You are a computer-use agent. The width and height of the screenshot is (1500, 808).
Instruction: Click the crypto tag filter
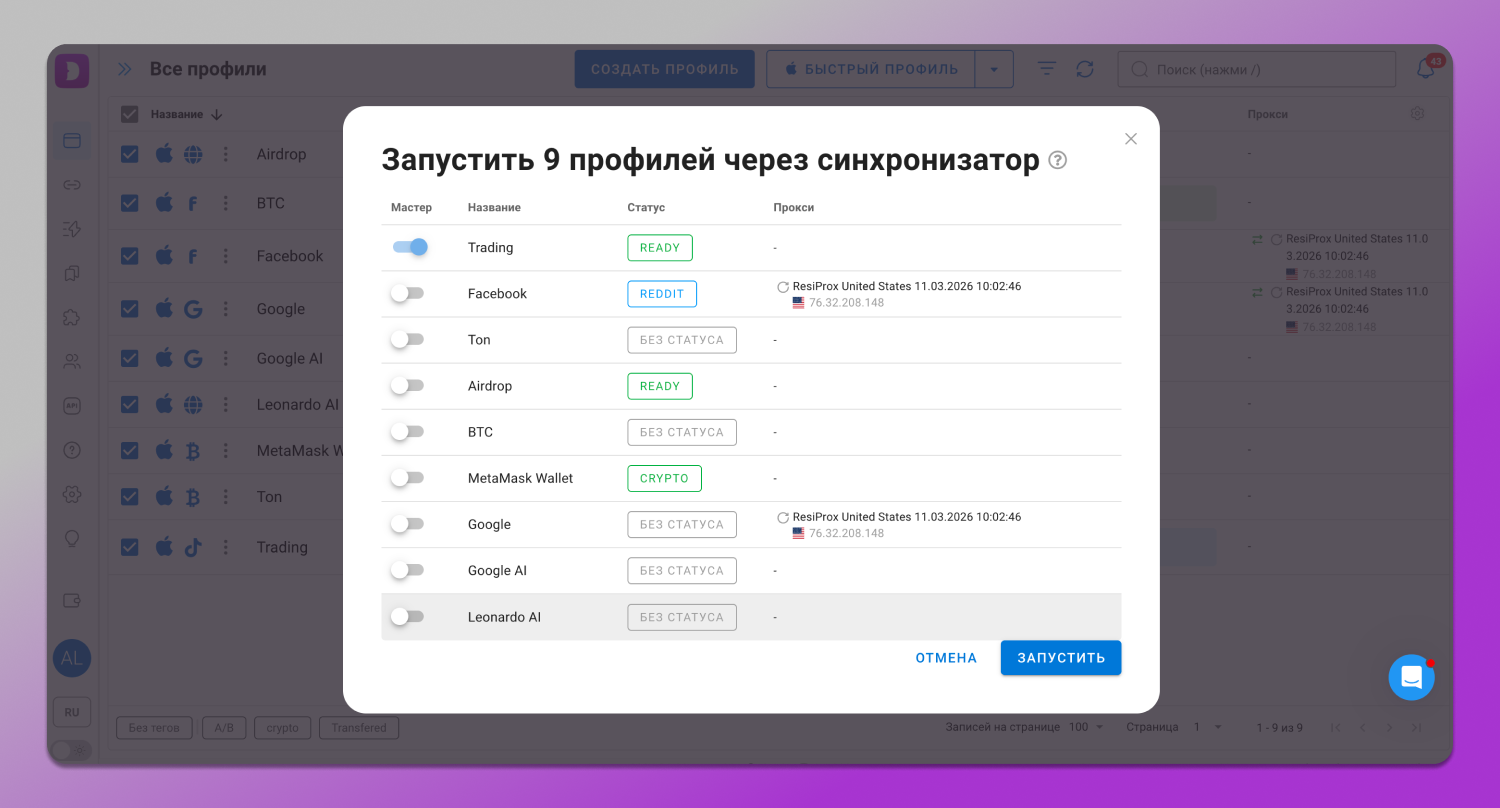282,727
